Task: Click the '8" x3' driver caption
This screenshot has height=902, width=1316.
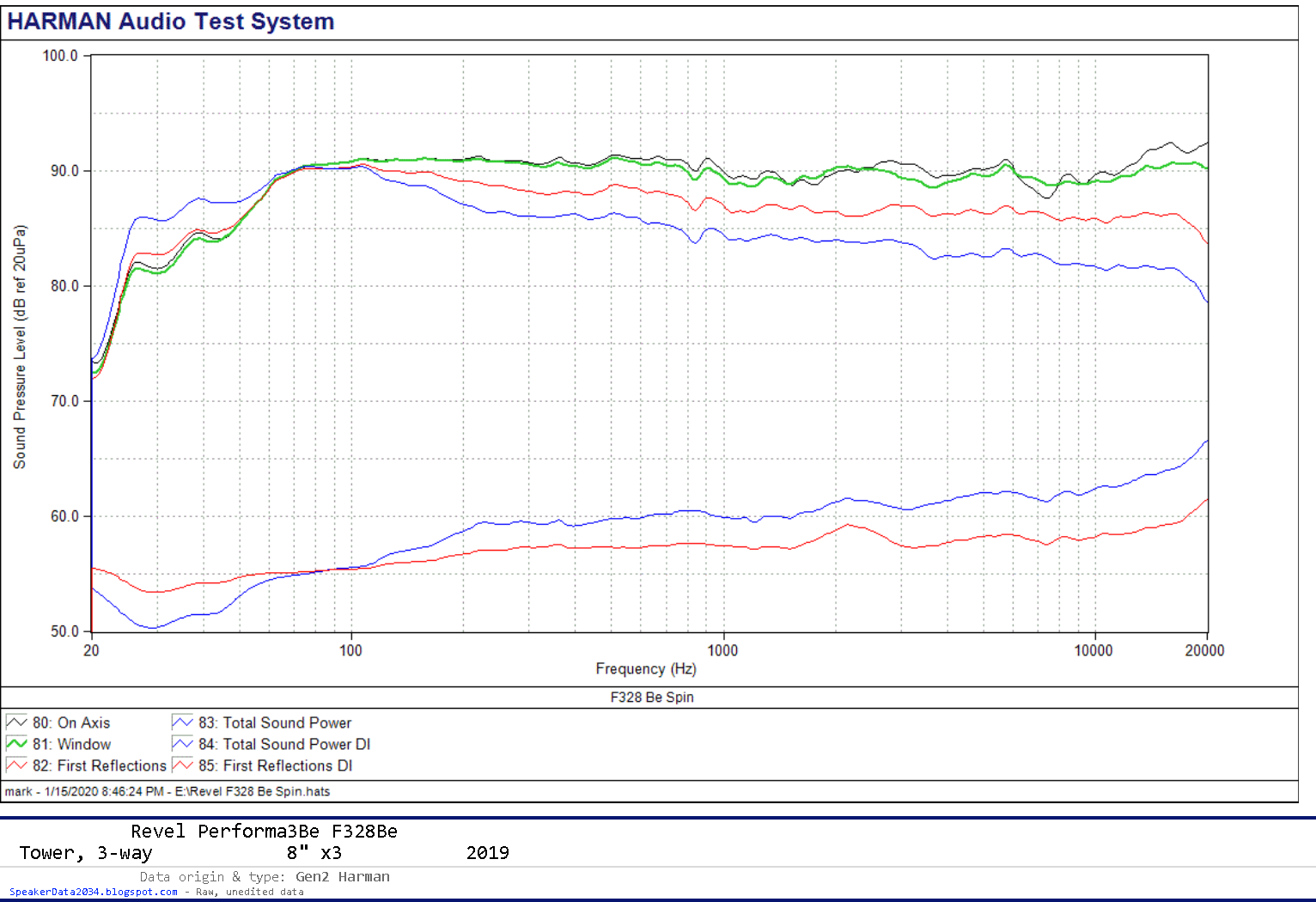Action: 314,852
